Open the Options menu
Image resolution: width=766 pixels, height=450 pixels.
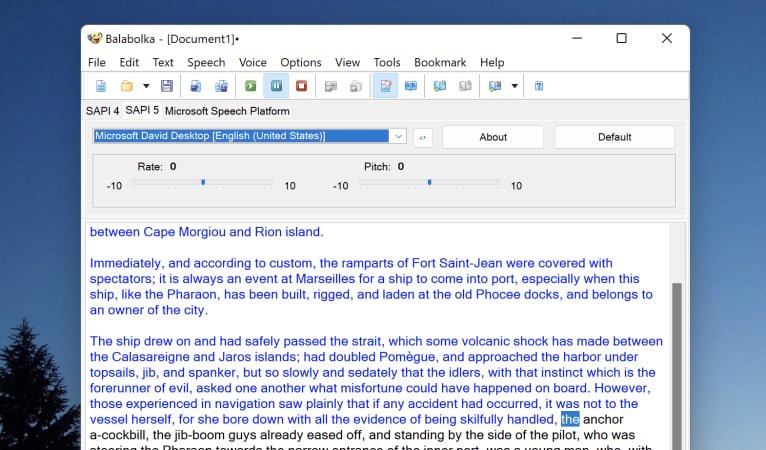301,63
